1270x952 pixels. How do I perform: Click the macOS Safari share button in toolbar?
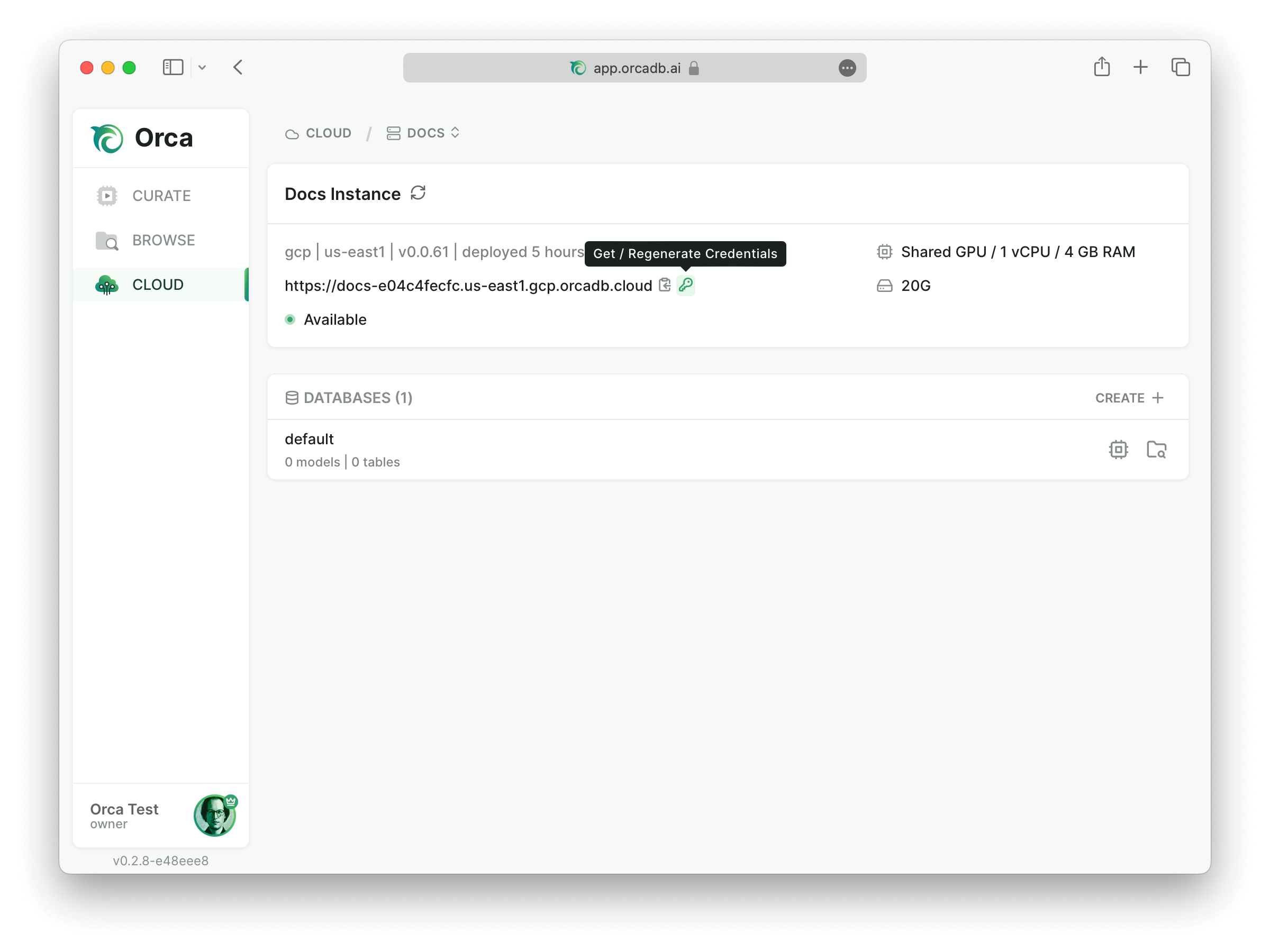coord(1101,67)
